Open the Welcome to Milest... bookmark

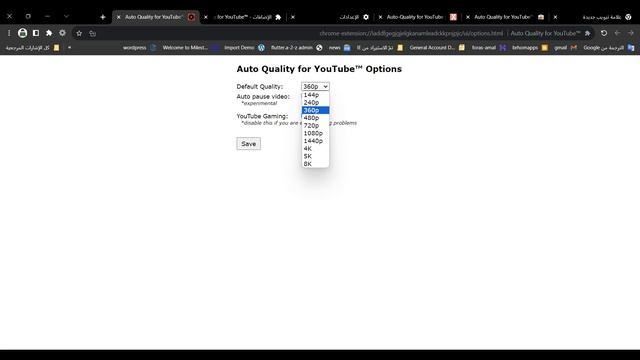point(191,48)
